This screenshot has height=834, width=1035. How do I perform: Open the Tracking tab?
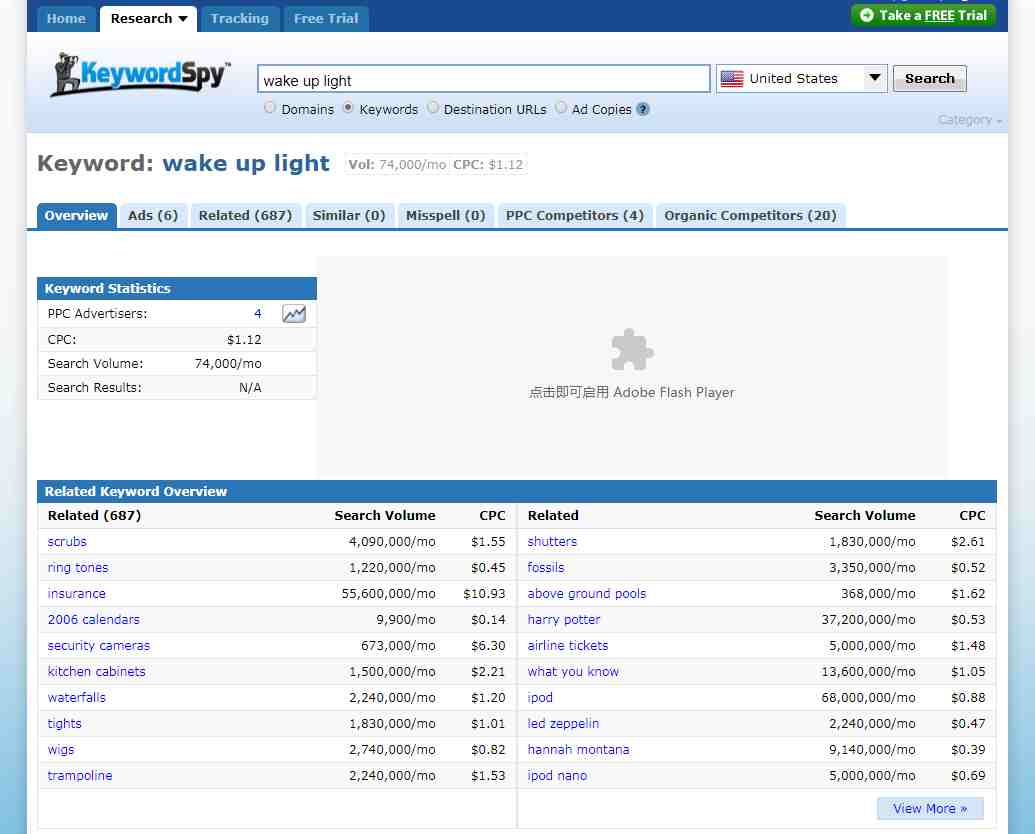(240, 18)
